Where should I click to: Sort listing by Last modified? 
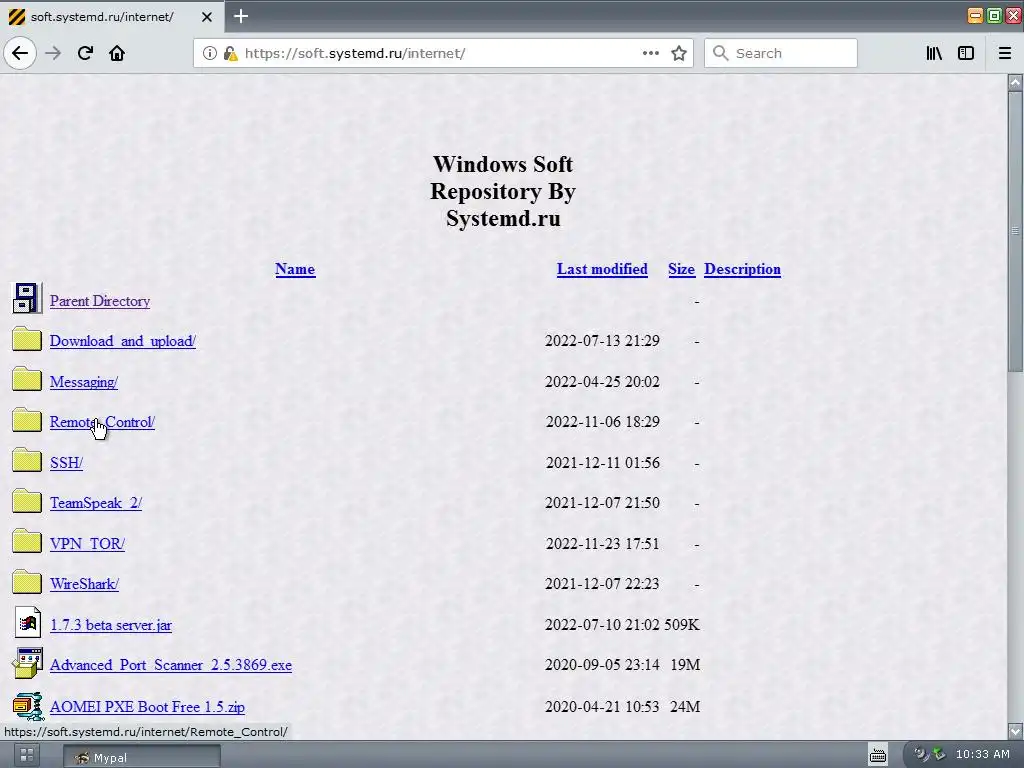coord(602,269)
